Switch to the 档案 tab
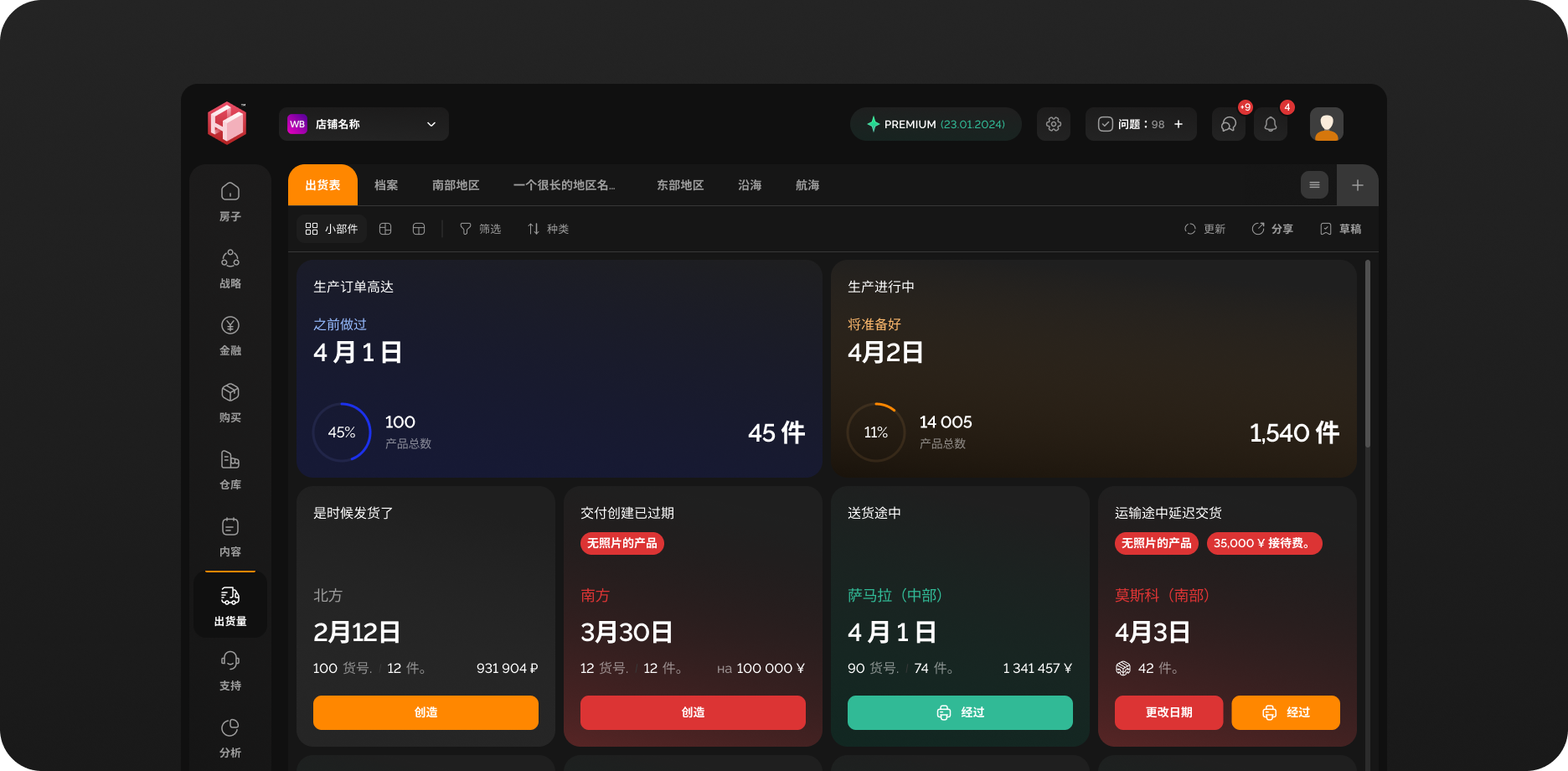 click(386, 185)
